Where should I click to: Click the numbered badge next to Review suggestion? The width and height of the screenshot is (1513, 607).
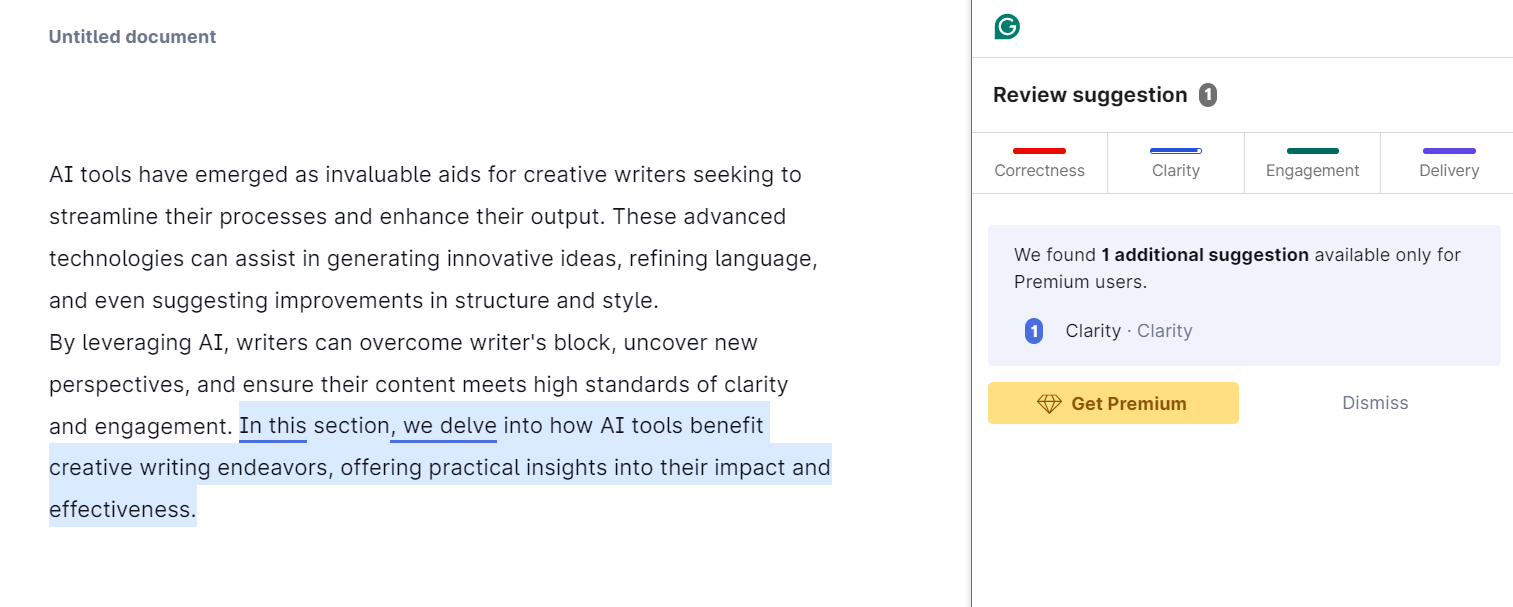coord(1207,94)
